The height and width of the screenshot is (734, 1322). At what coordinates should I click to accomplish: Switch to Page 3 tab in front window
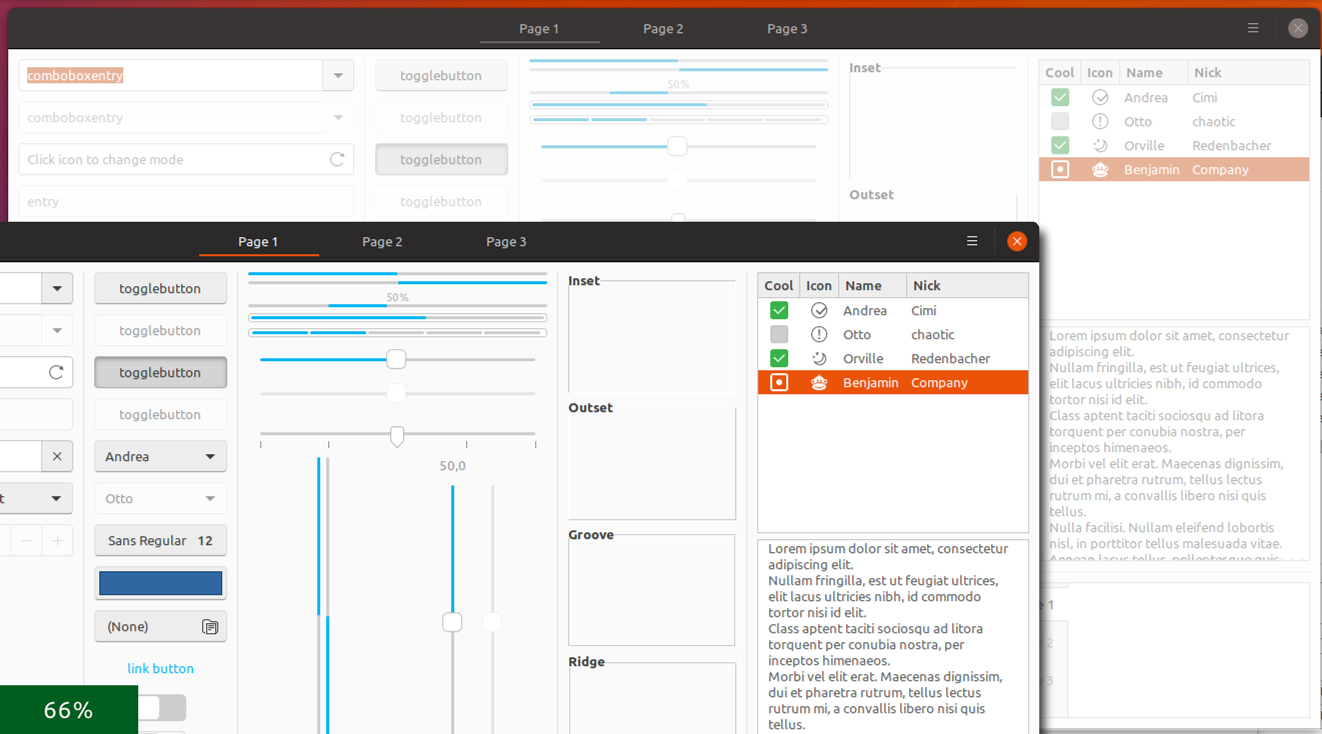[506, 241]
